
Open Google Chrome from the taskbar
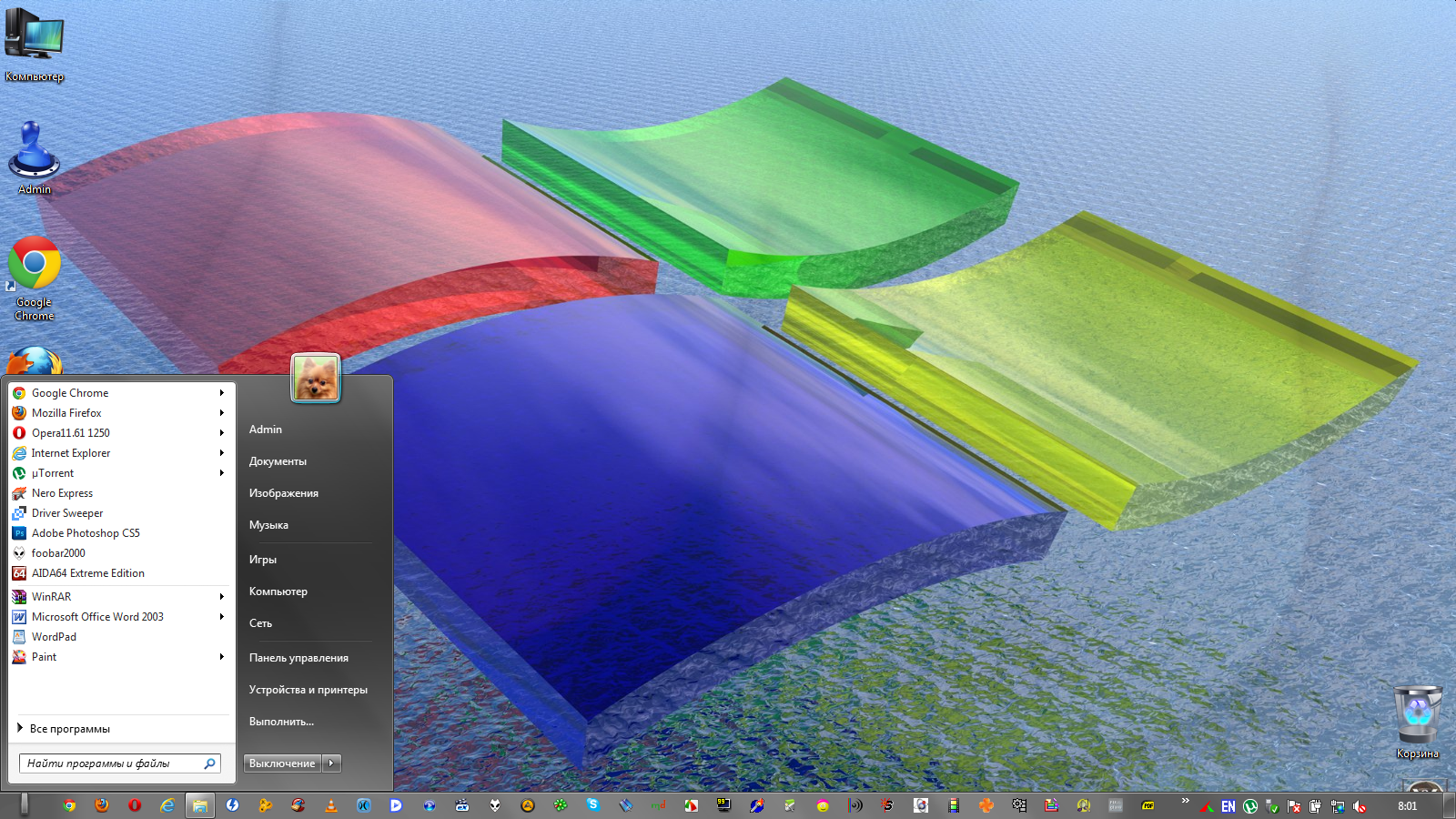[69, 805]
